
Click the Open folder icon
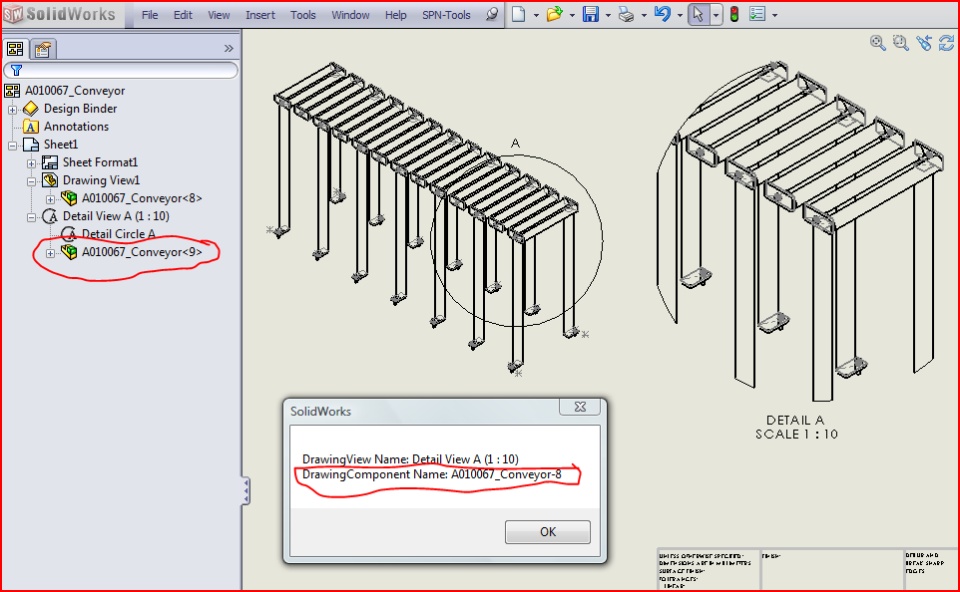tap(554, 14)
